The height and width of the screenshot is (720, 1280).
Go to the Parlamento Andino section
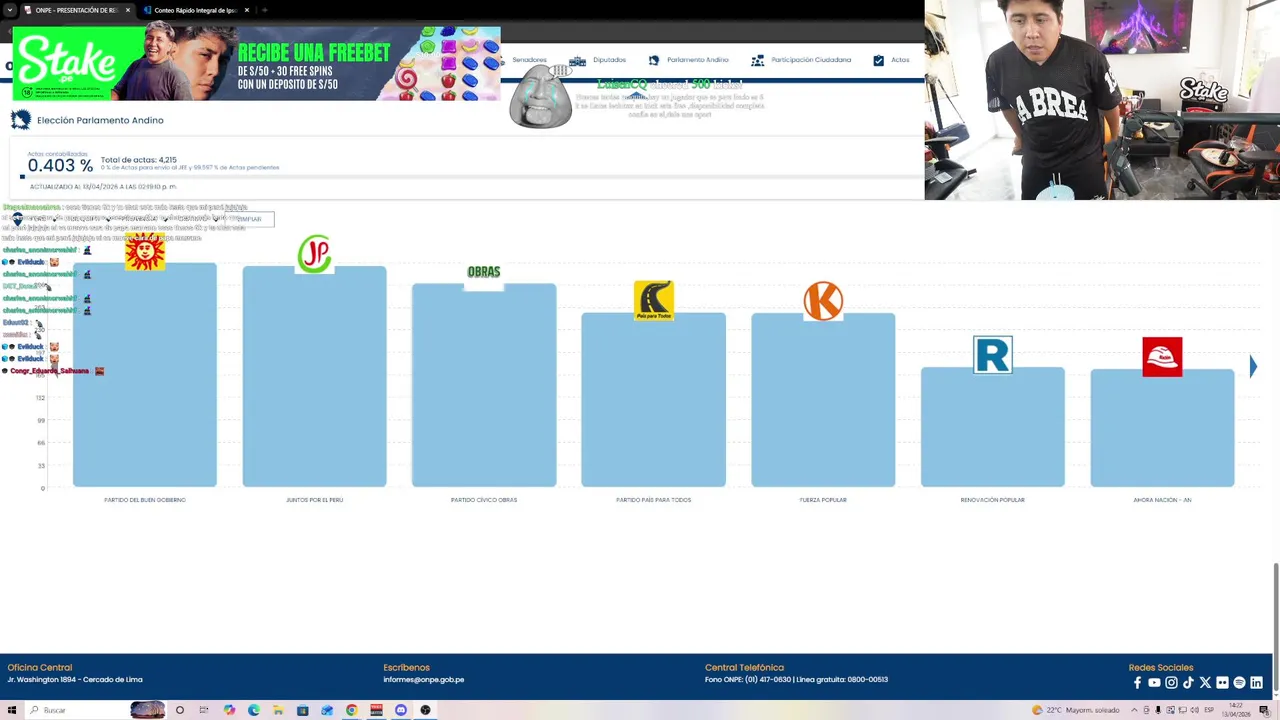[698, 60]
